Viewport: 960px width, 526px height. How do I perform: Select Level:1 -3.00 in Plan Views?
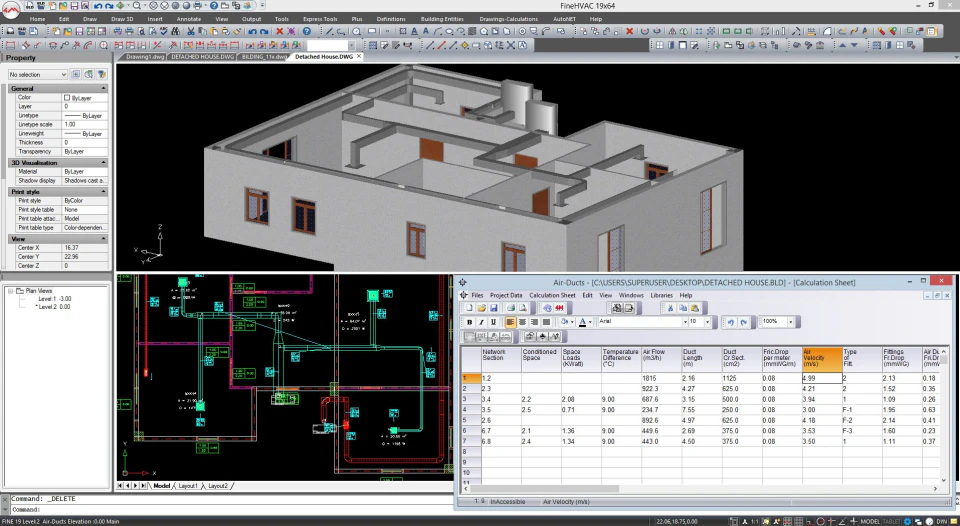(x=54, y=299)
